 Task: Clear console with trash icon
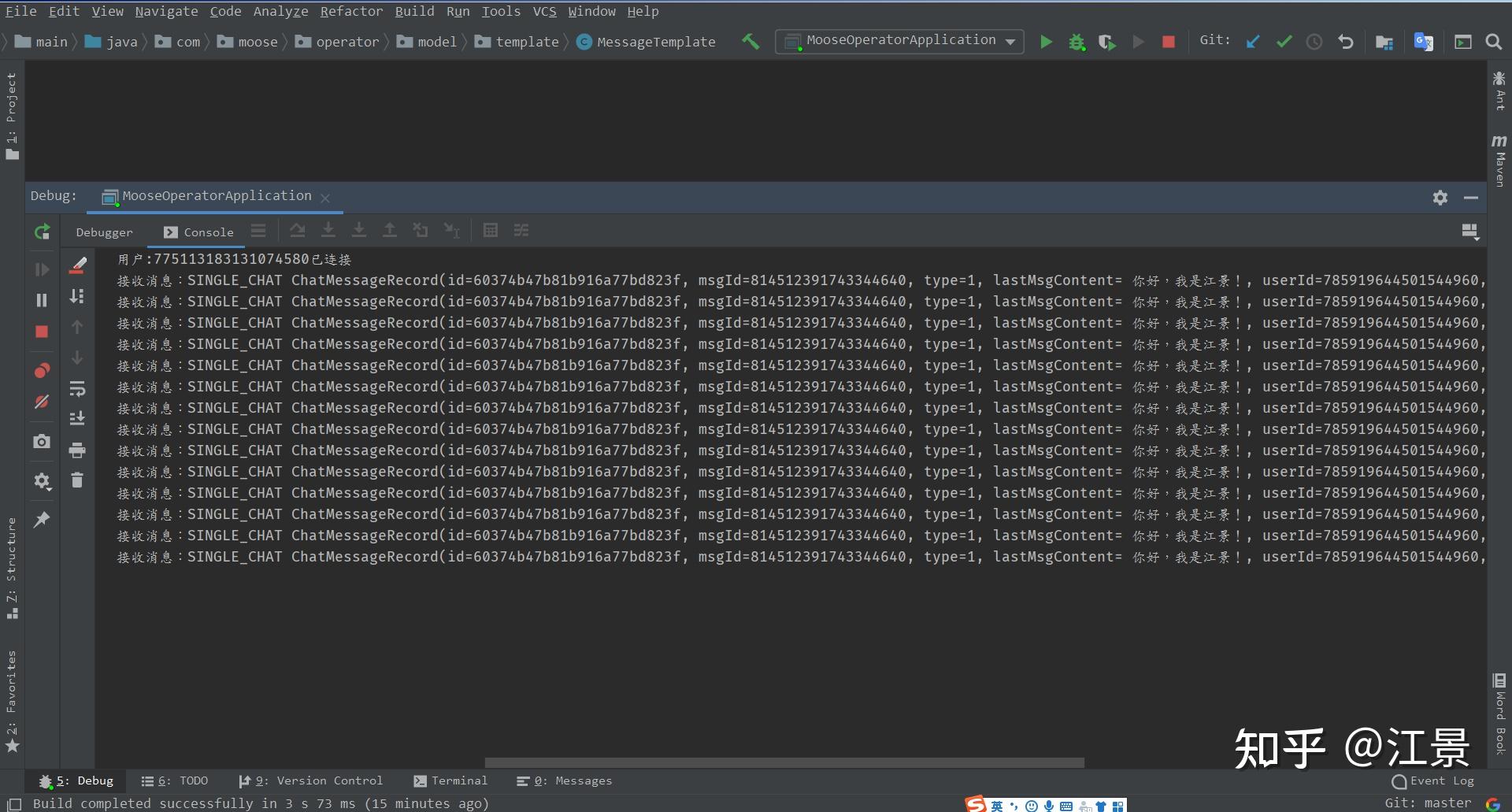(77, 480)
